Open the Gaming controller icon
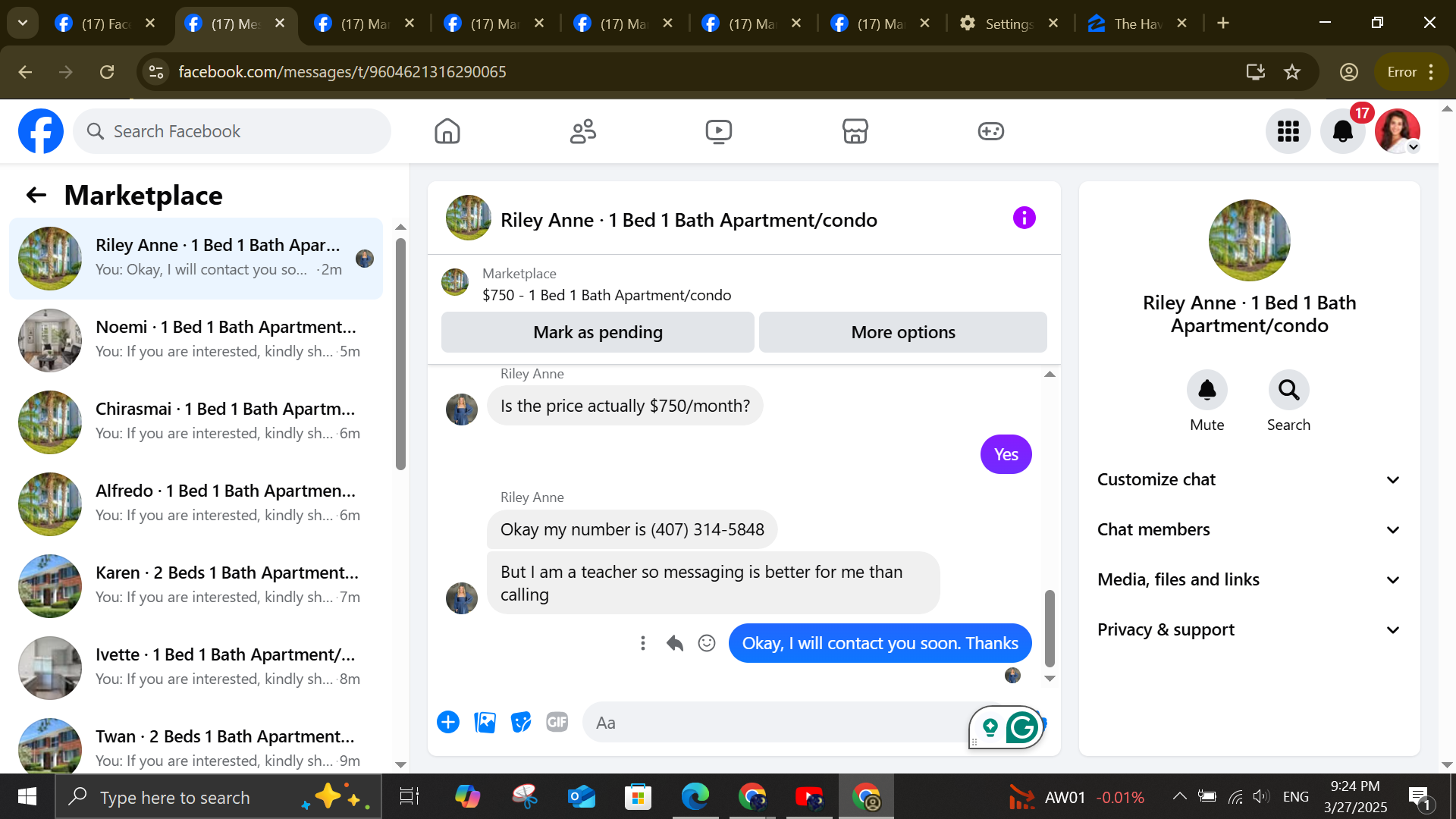1456x819 pixels. pyautogui.click(x=990, y=131)
